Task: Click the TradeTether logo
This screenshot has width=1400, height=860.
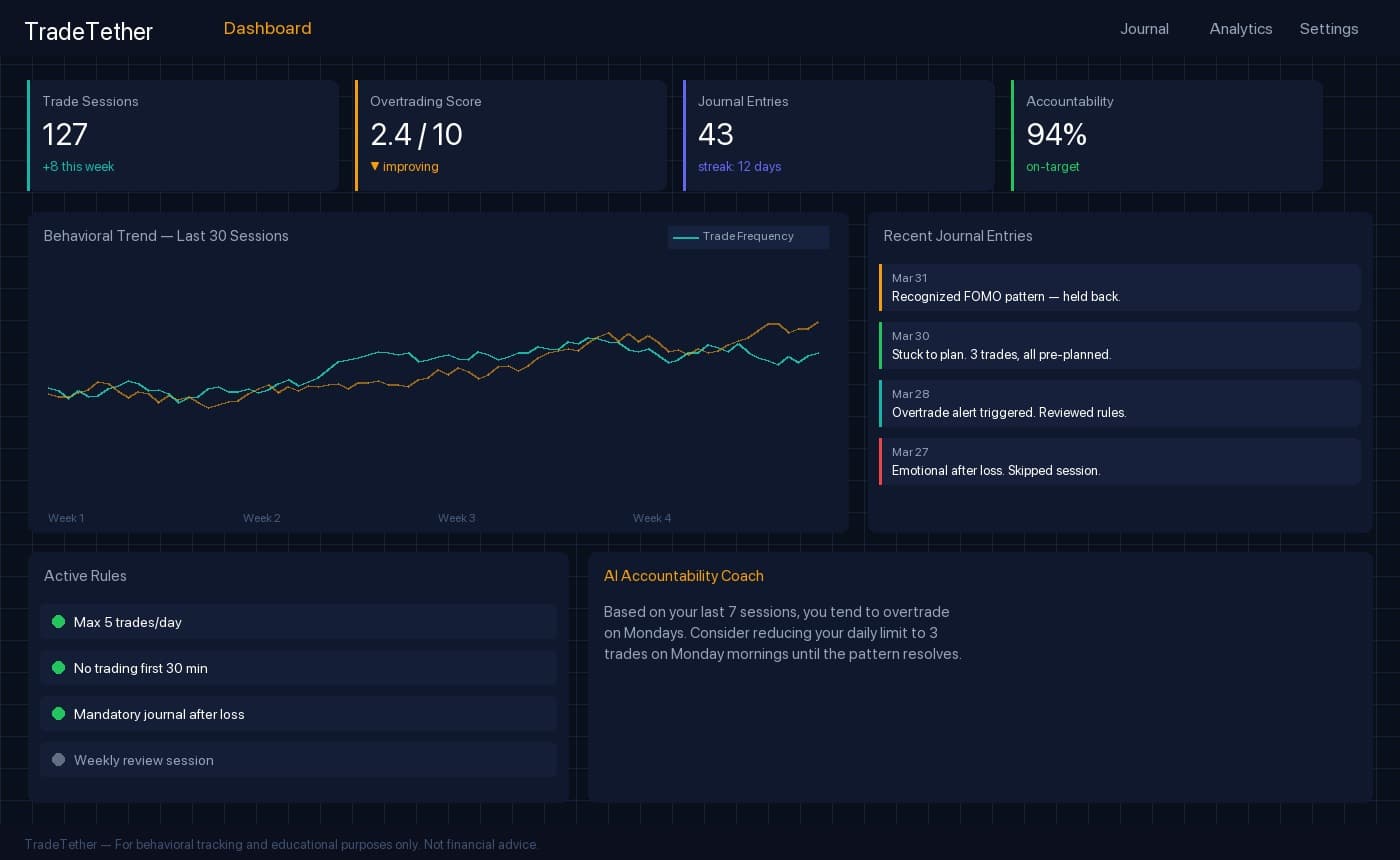Action: coord(88,31)
